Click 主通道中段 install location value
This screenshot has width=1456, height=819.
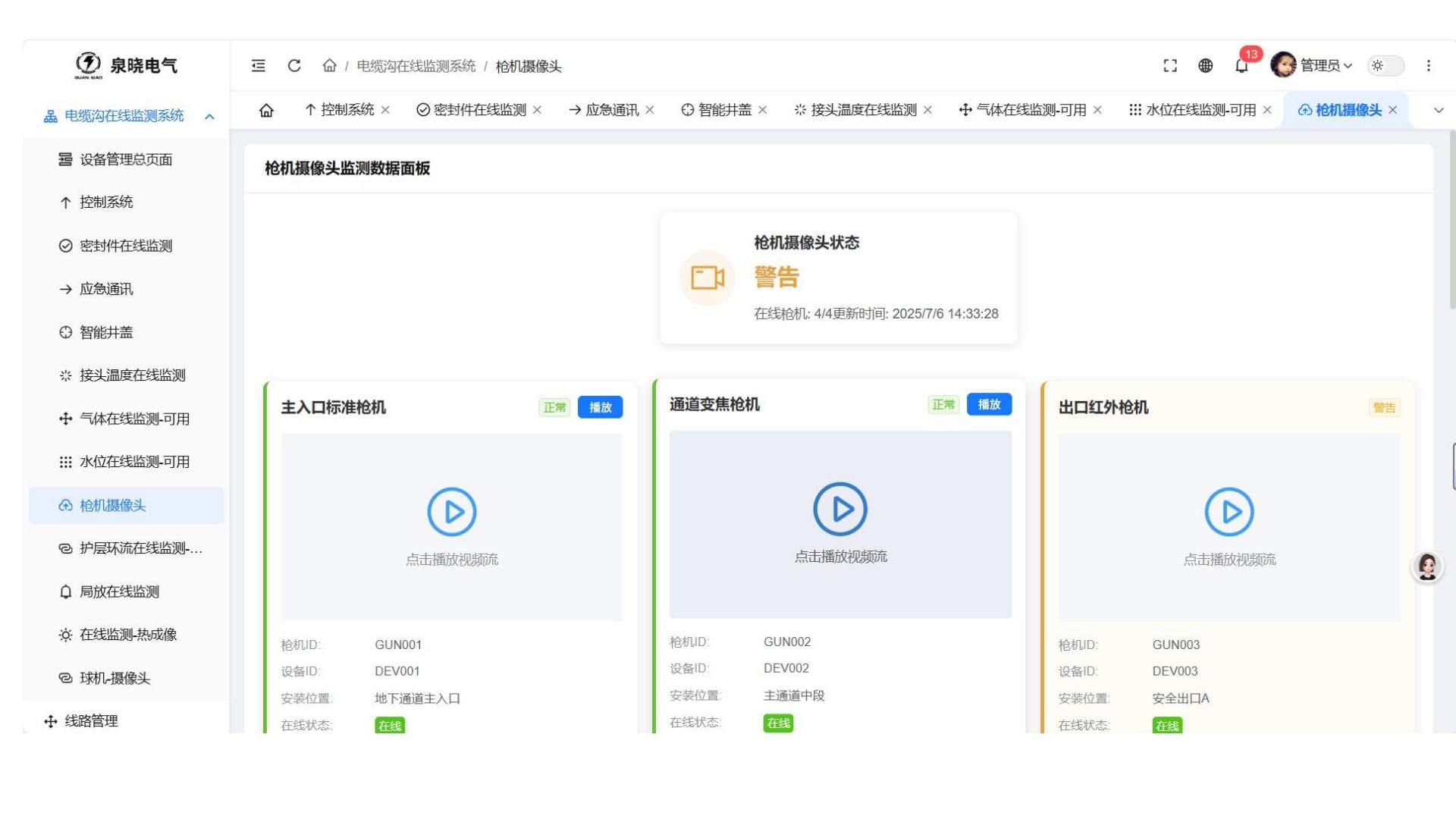(x=794, y=696)
